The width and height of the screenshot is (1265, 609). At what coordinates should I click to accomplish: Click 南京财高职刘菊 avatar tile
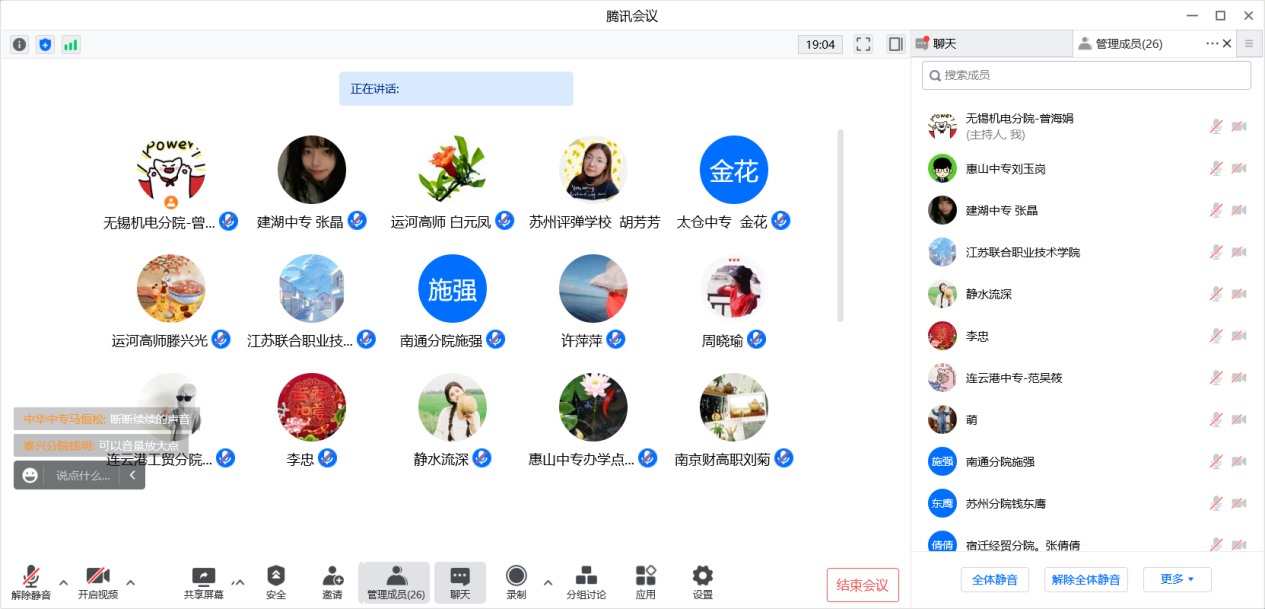734,408
